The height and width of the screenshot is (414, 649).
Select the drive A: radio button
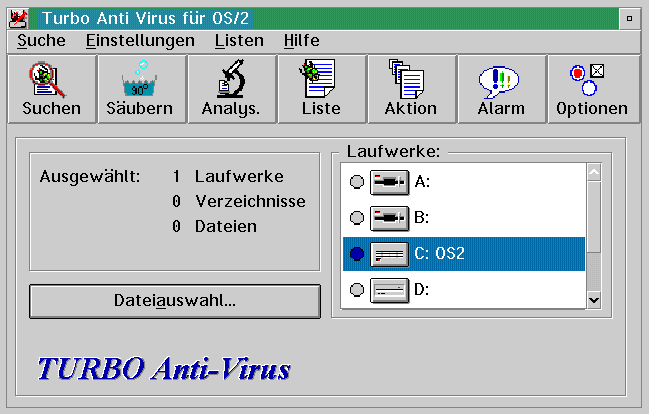coord(357,182)
